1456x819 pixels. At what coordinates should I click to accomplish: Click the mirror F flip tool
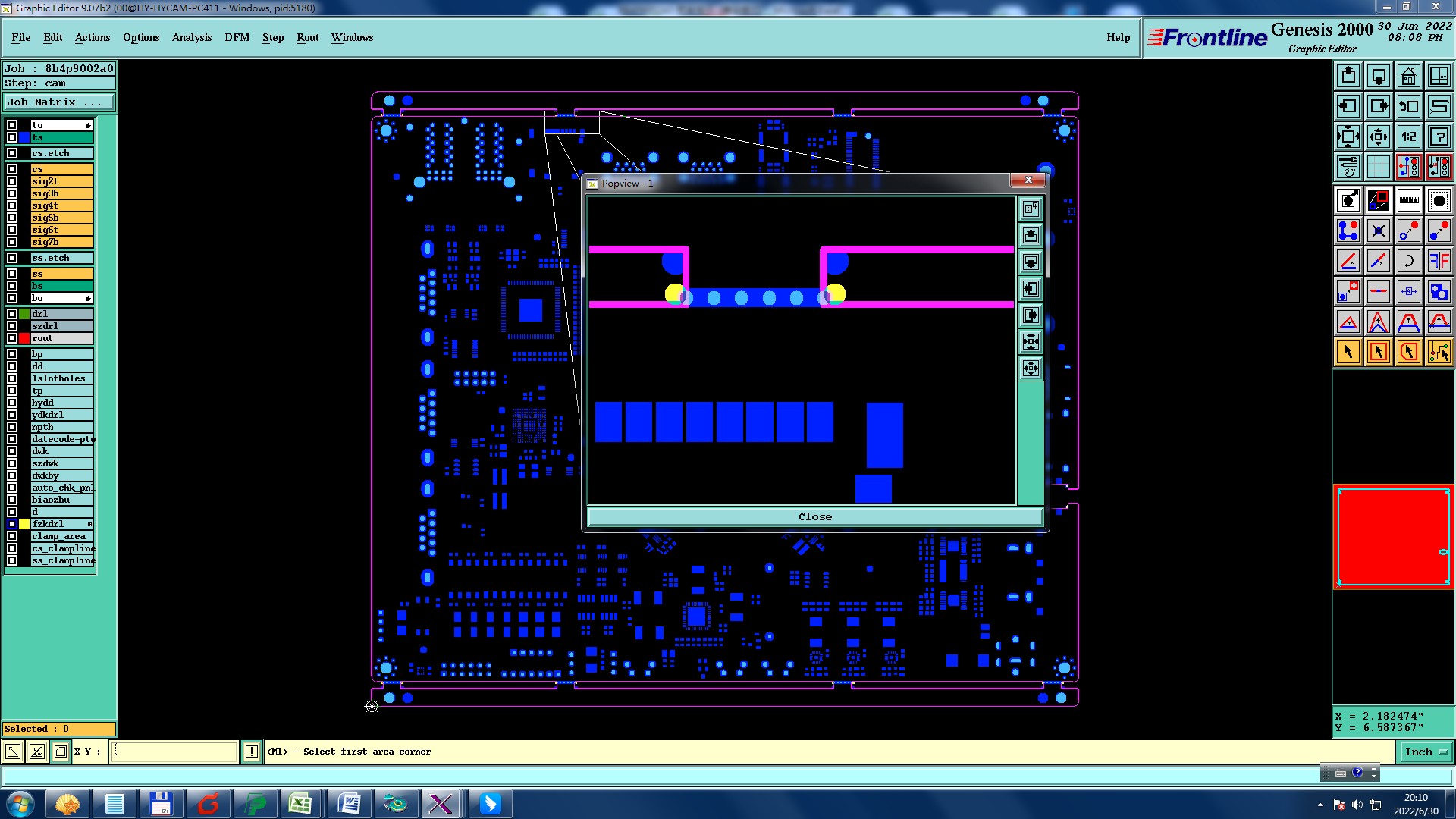tap(1439, 261)
